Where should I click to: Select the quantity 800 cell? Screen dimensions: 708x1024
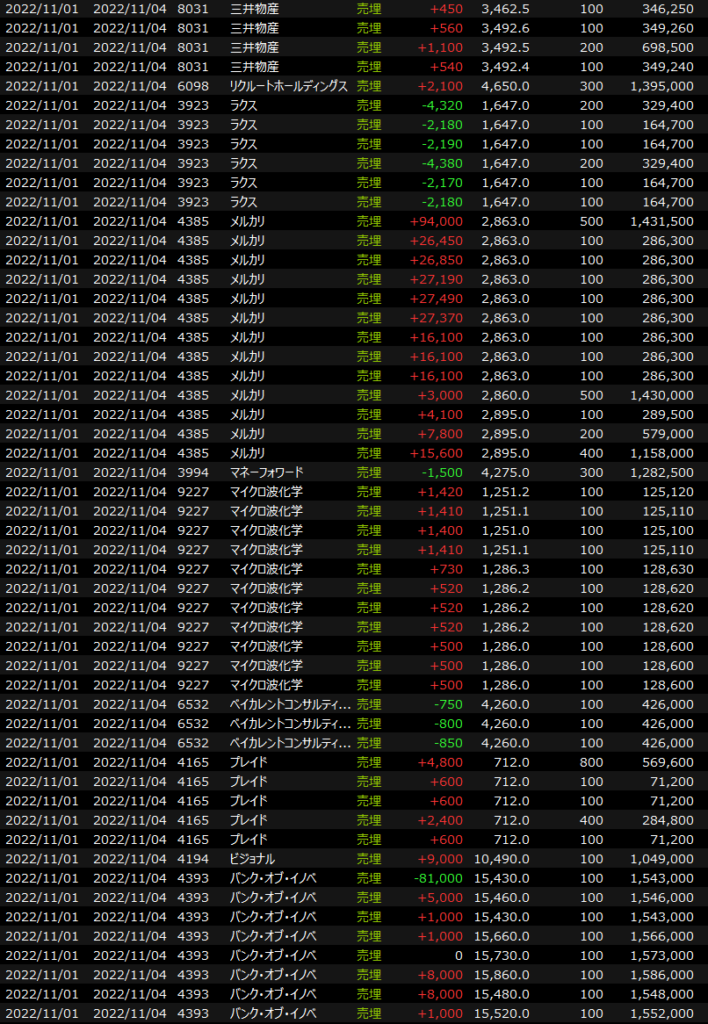(591, 761)
